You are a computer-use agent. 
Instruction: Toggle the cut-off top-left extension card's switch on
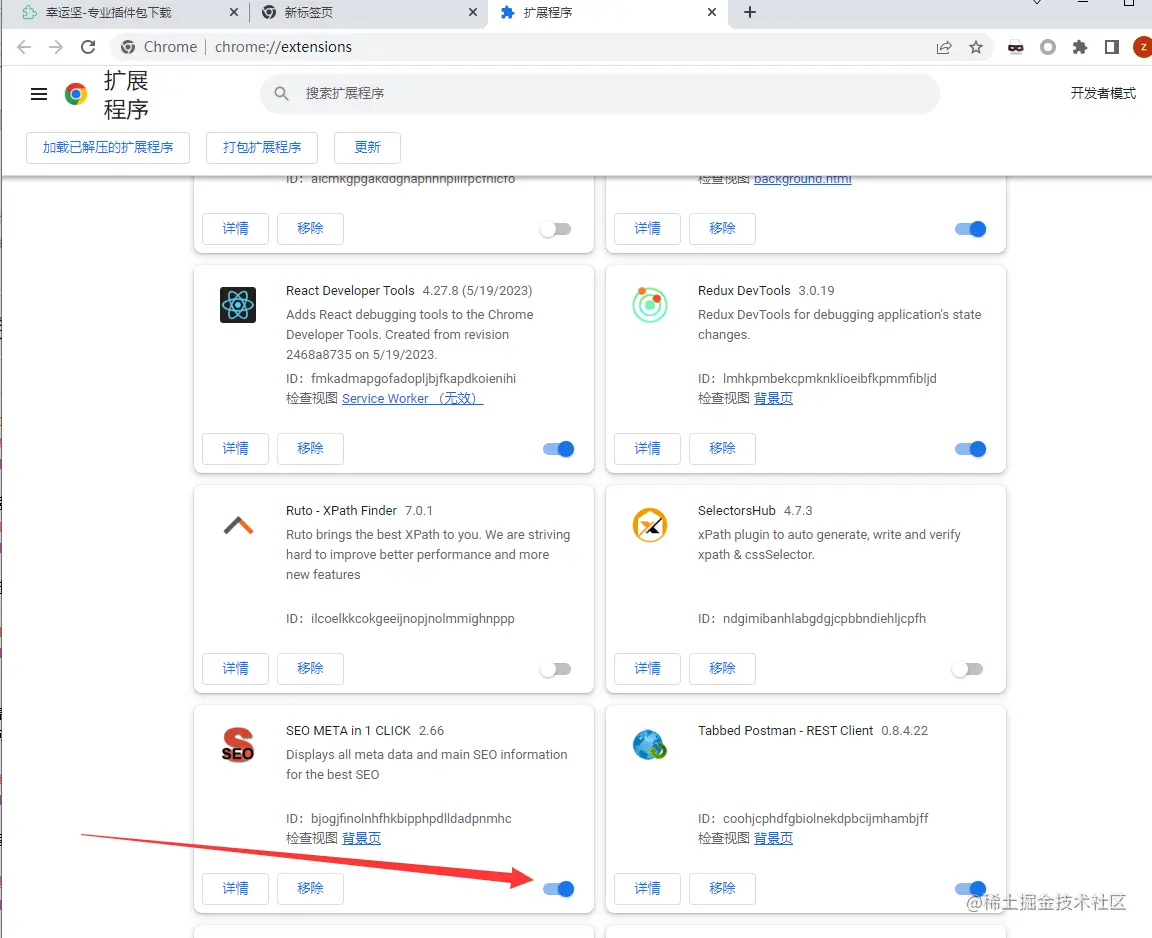(555, 229)
